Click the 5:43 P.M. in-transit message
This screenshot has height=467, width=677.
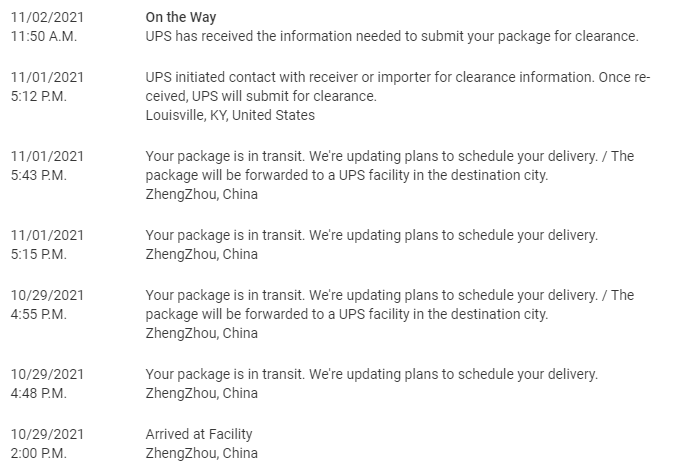pyautogui.click(x=389, y=166)
